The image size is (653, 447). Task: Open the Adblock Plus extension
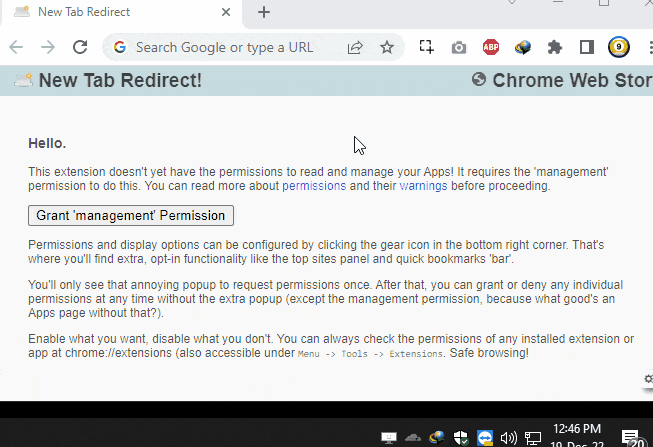pos(491,47)
